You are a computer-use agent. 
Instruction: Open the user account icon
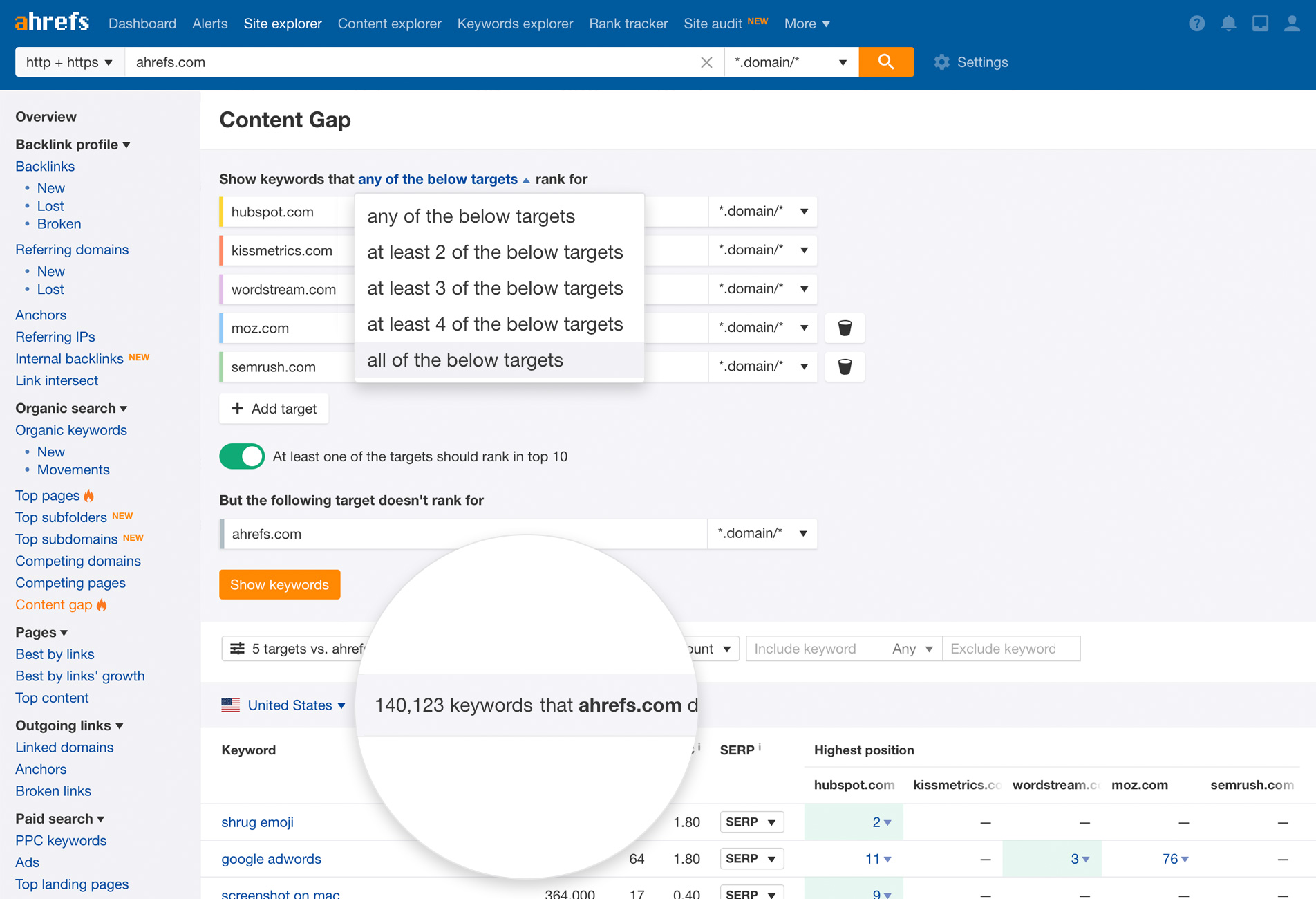point(1292,23)
